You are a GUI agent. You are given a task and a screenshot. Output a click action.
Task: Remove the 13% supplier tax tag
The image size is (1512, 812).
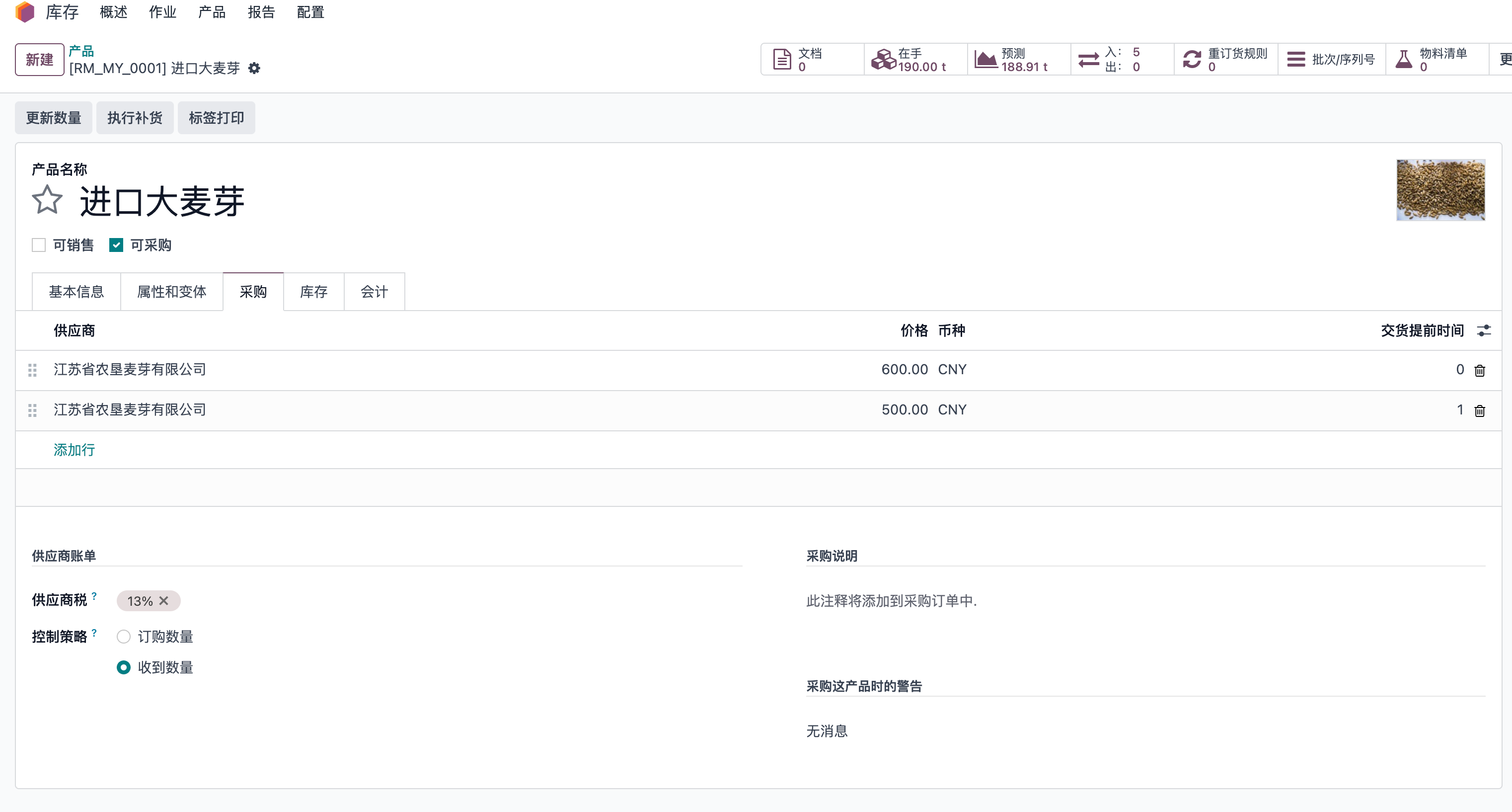(x=164, y=601)
